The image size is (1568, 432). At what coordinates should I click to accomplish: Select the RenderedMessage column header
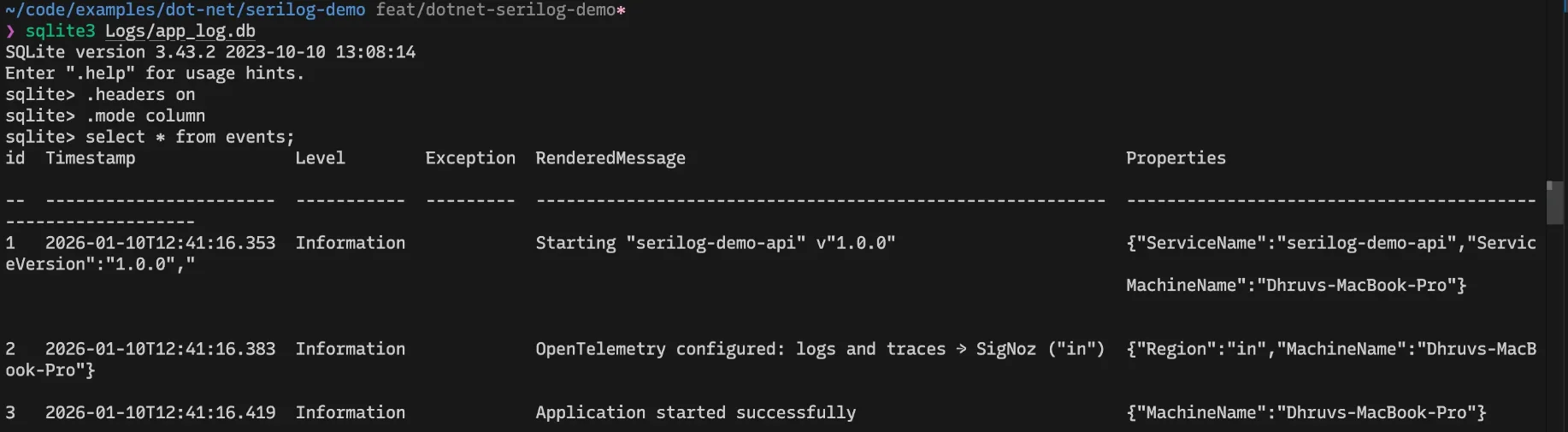610,158
